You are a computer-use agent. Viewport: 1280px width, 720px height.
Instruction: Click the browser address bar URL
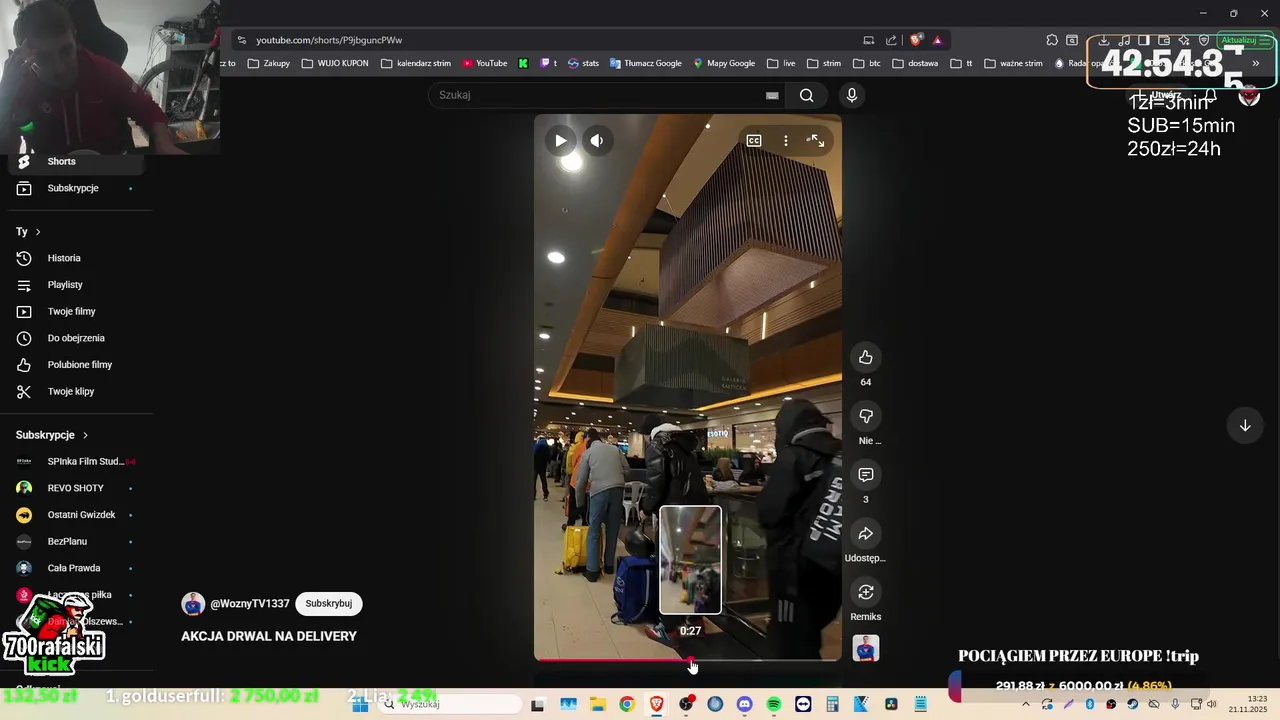(x=329, y=40)
